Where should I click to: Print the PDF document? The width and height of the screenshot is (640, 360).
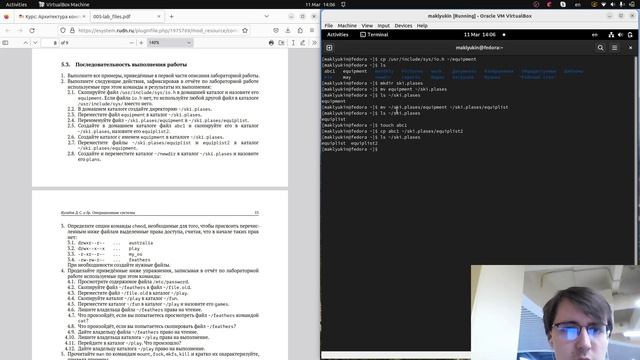pos(271,42)
